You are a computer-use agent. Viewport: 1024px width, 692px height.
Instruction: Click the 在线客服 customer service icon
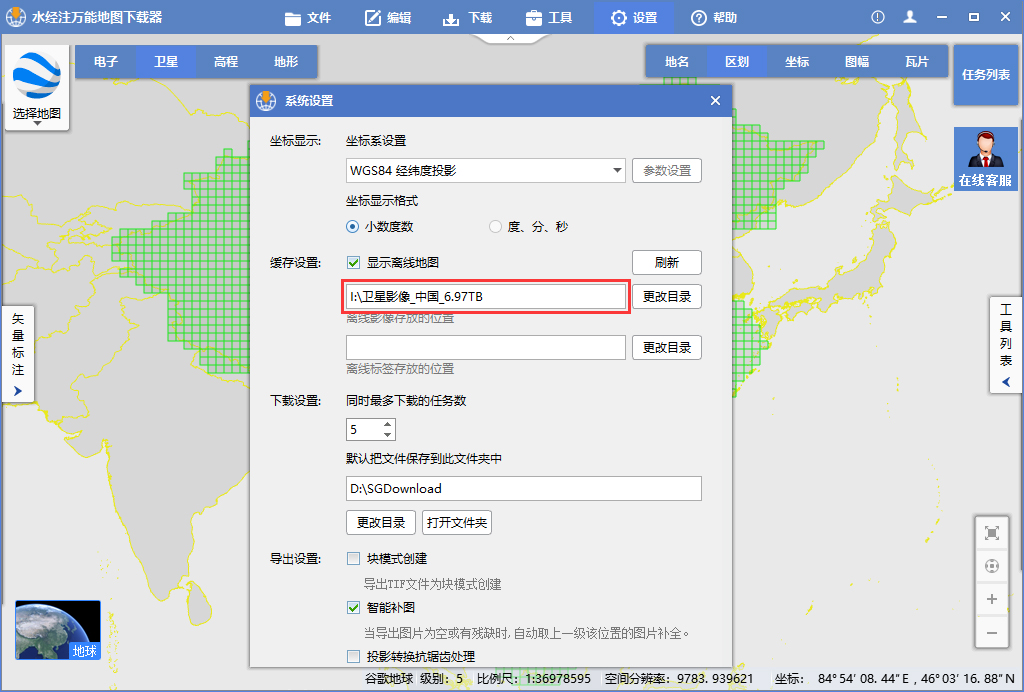(985, 160)
